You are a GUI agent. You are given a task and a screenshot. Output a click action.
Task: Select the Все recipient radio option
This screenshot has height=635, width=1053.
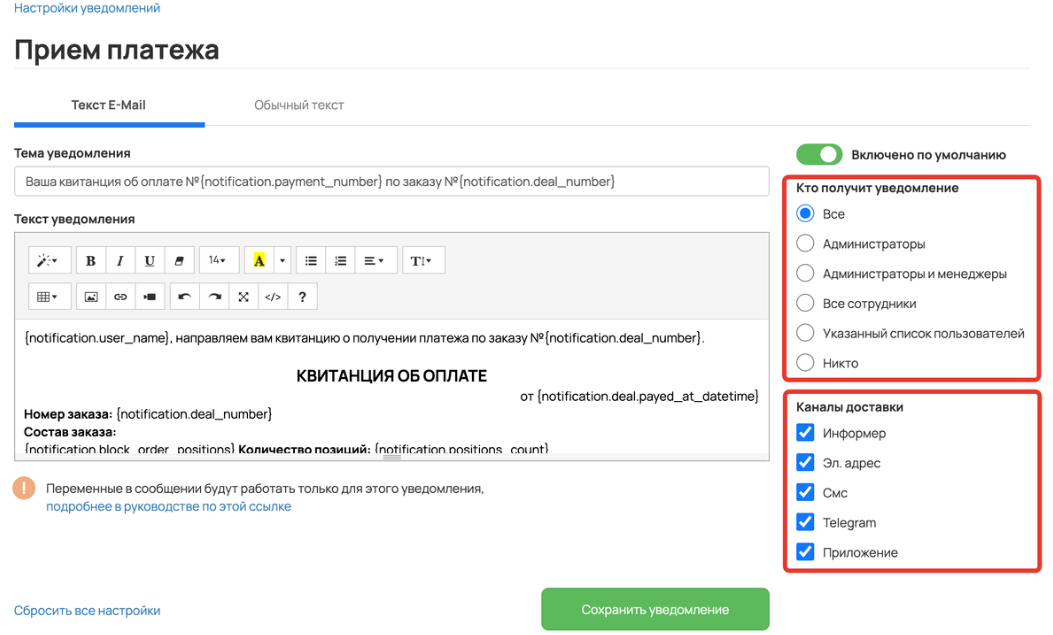click(x=805, y=213)
